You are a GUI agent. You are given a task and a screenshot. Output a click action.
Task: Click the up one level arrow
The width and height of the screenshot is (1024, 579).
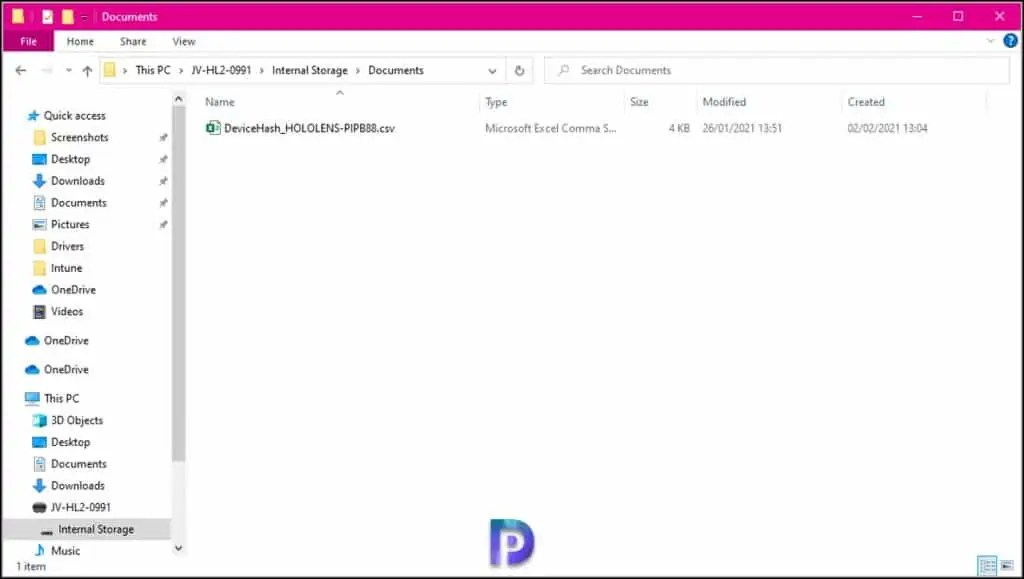[89, 70]
